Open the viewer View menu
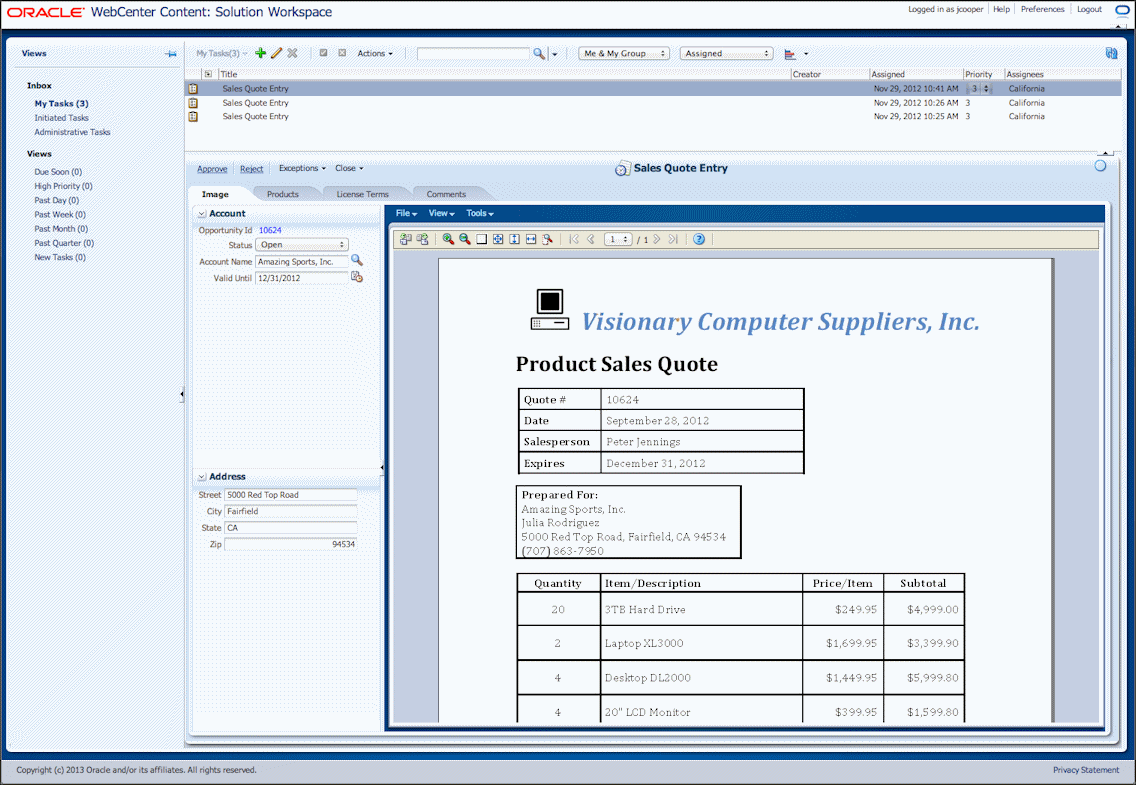The width and height of the screenshot is (1136, 785). point(441,214)
